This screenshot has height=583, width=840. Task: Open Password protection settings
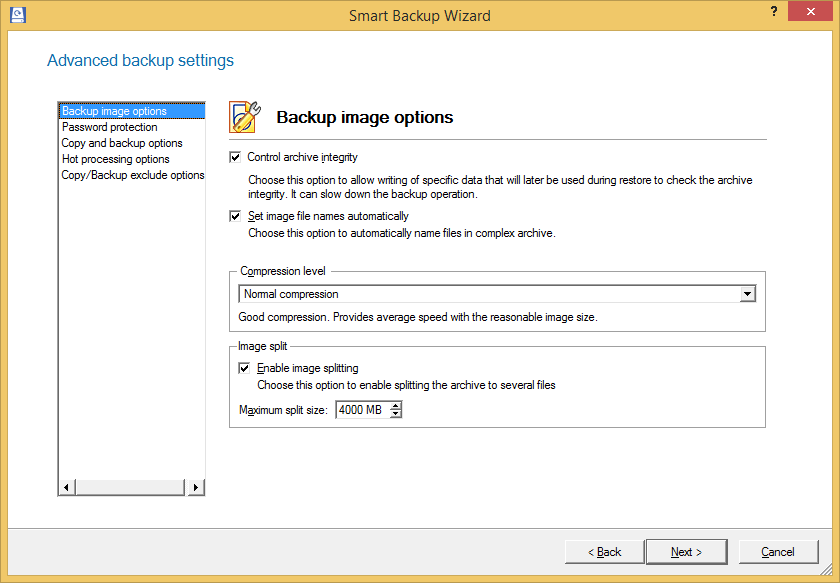pyautogui.click(x=109, y=127)
